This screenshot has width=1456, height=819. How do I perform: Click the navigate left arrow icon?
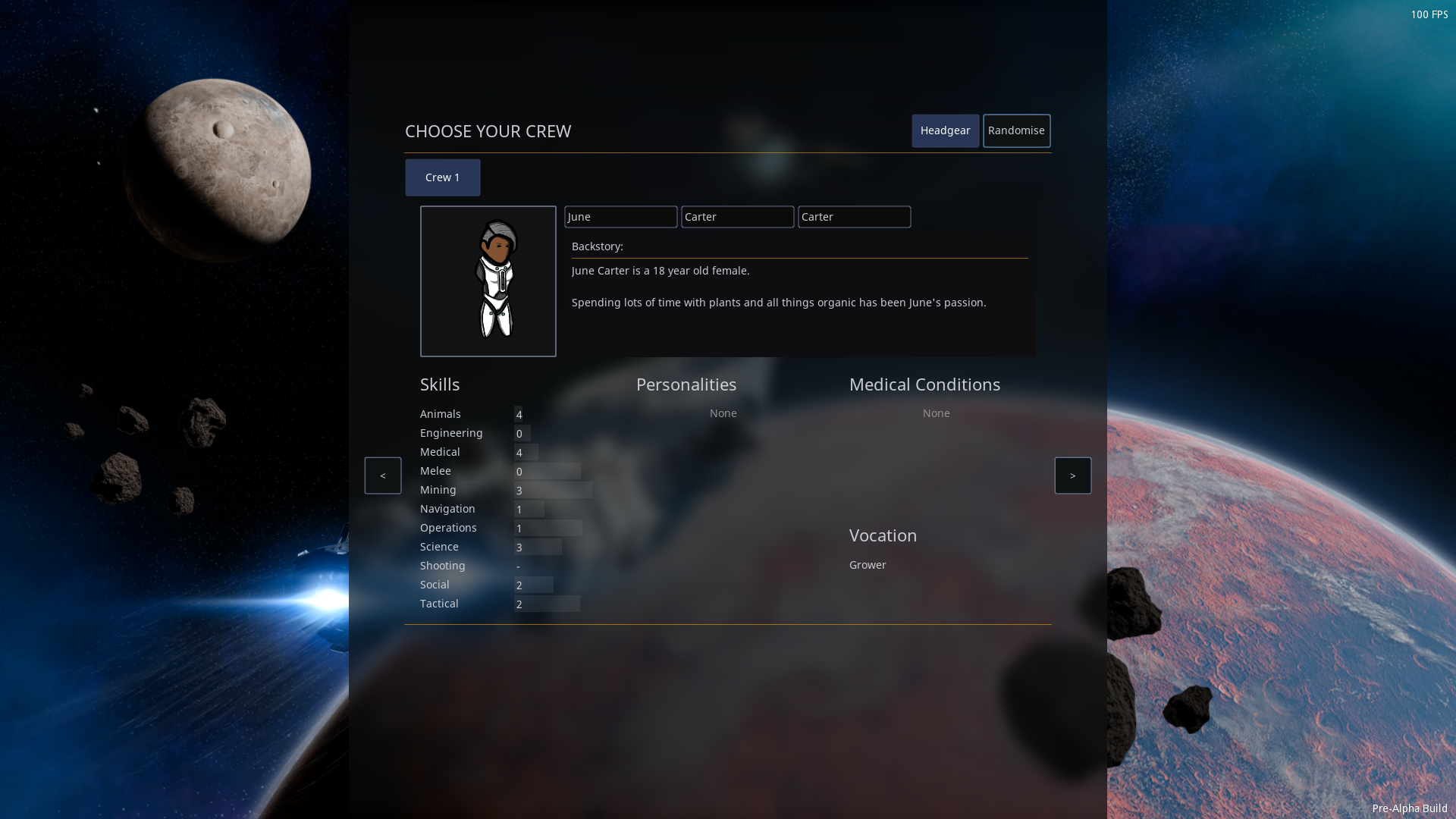(x=383, y=476)
